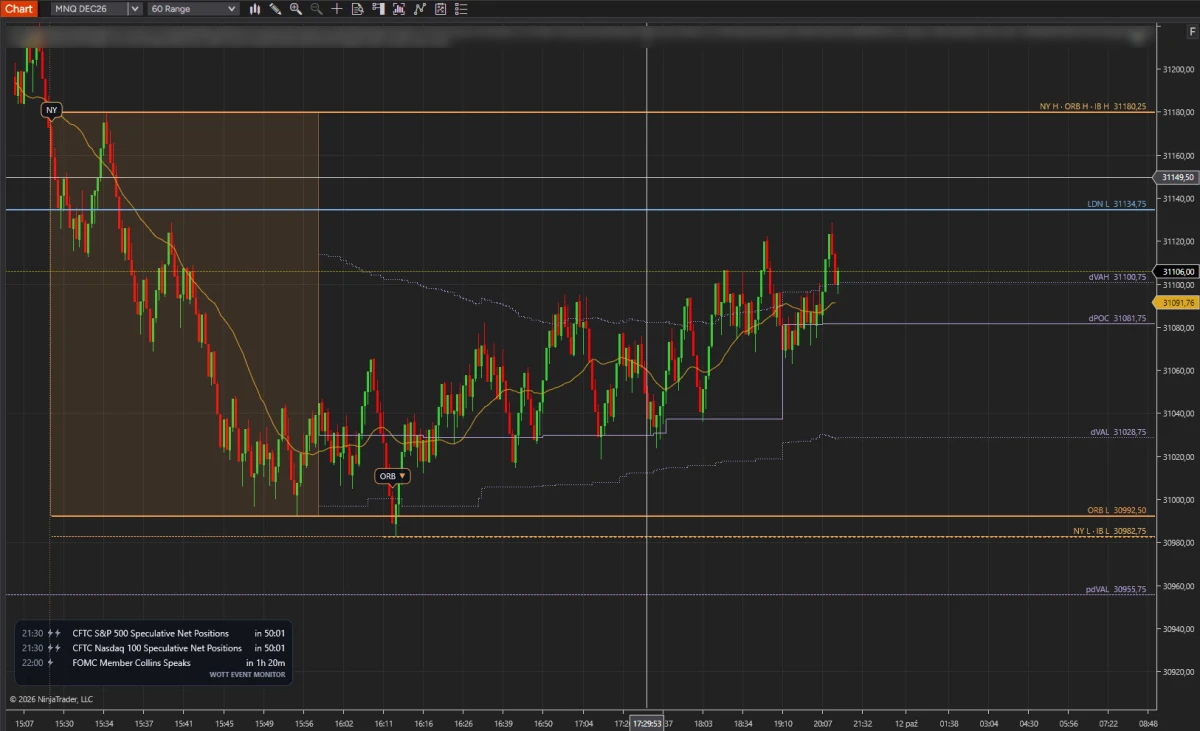Click the FOMC Member Collins Speaks event
The height and width of the screenshot is (731, 1200).
tap(154, 663)
